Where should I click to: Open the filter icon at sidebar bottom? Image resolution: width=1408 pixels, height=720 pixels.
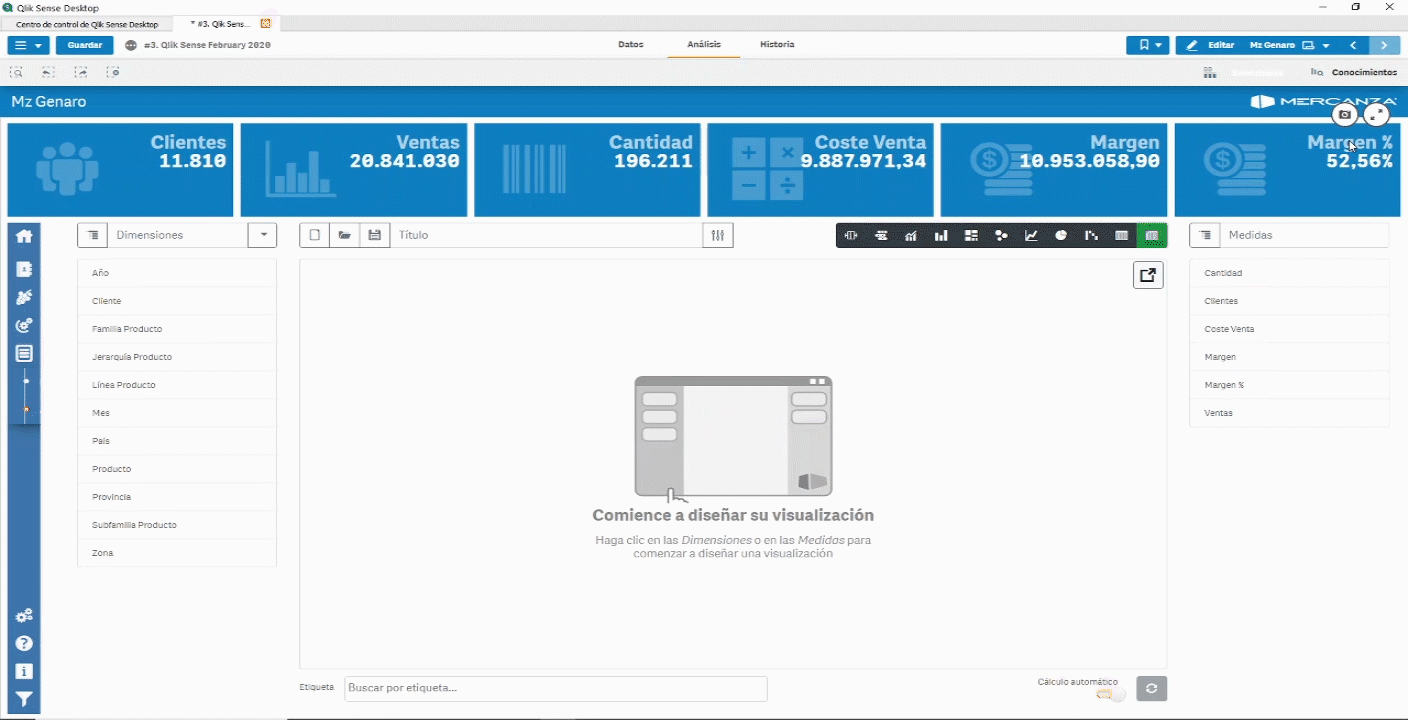click(24, 698)
